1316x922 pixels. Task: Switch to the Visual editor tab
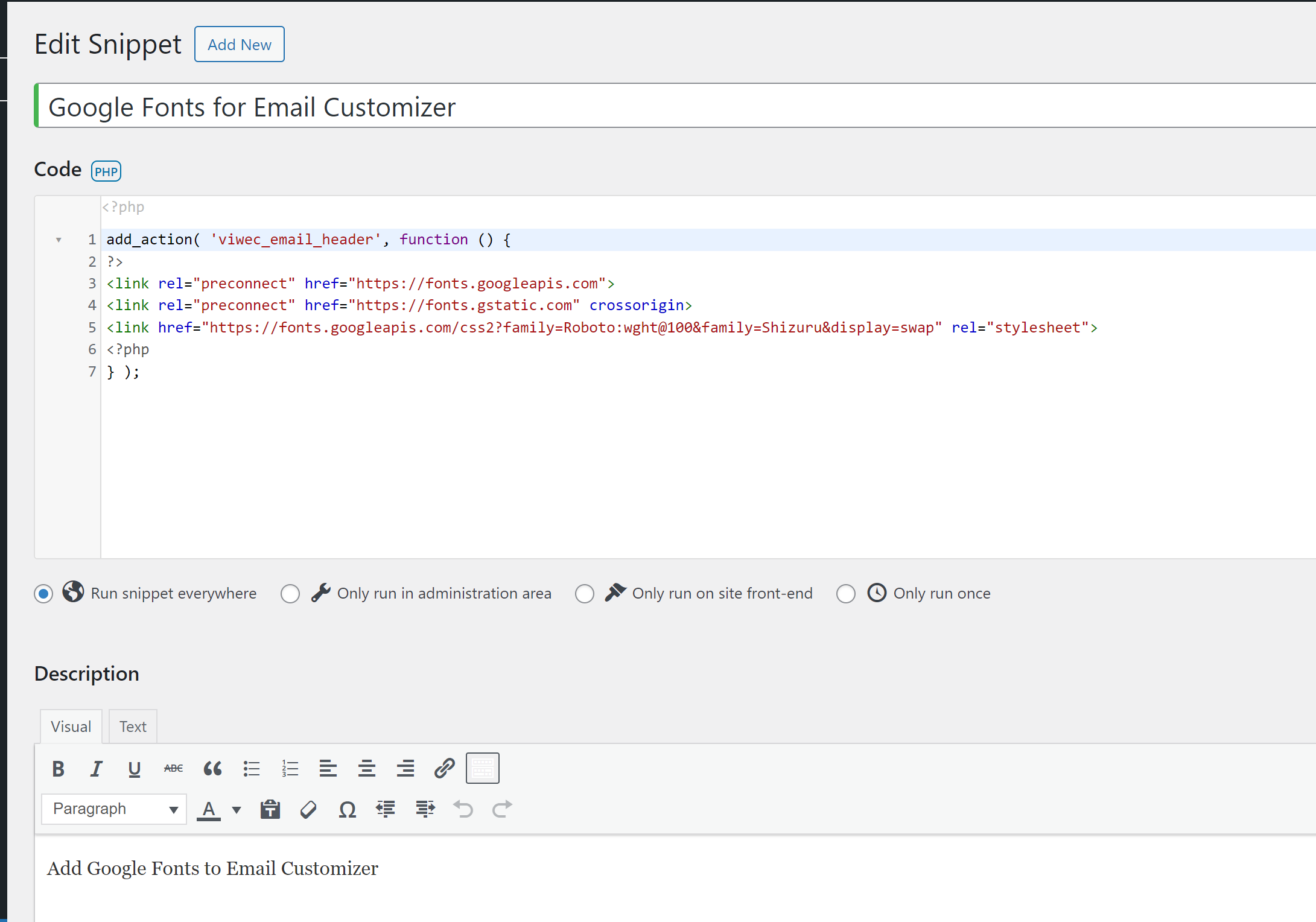click(71, 726)
